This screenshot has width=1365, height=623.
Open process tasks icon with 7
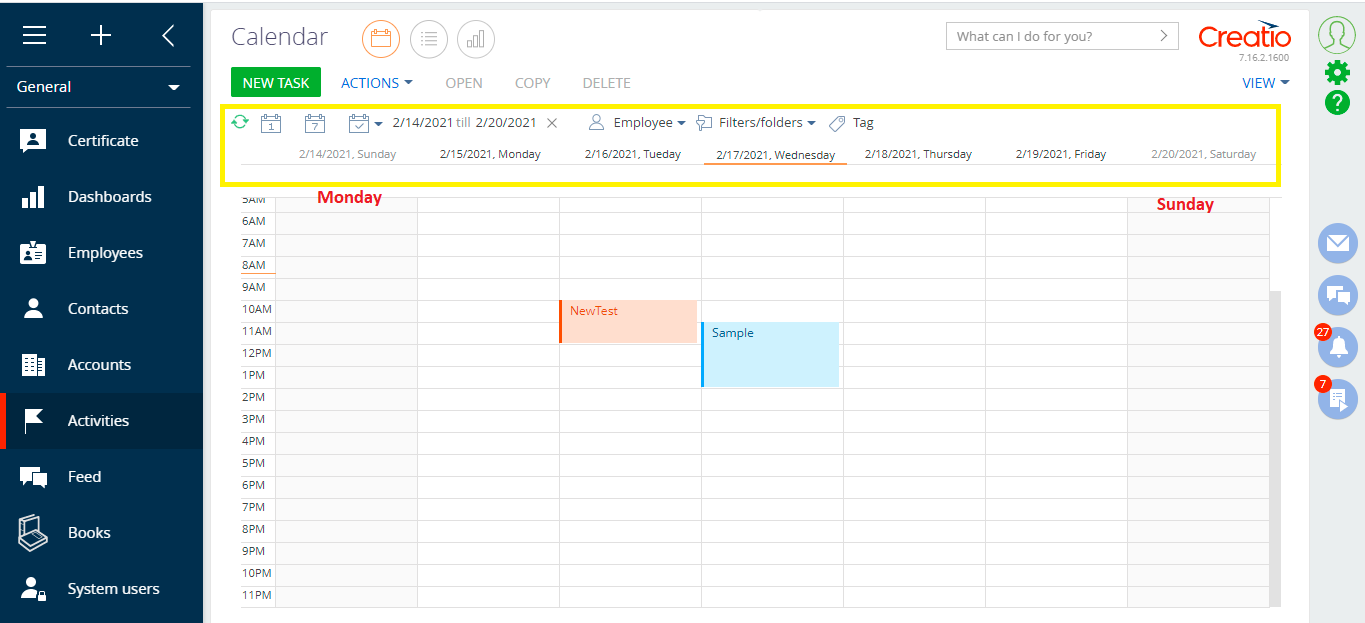1338,399
